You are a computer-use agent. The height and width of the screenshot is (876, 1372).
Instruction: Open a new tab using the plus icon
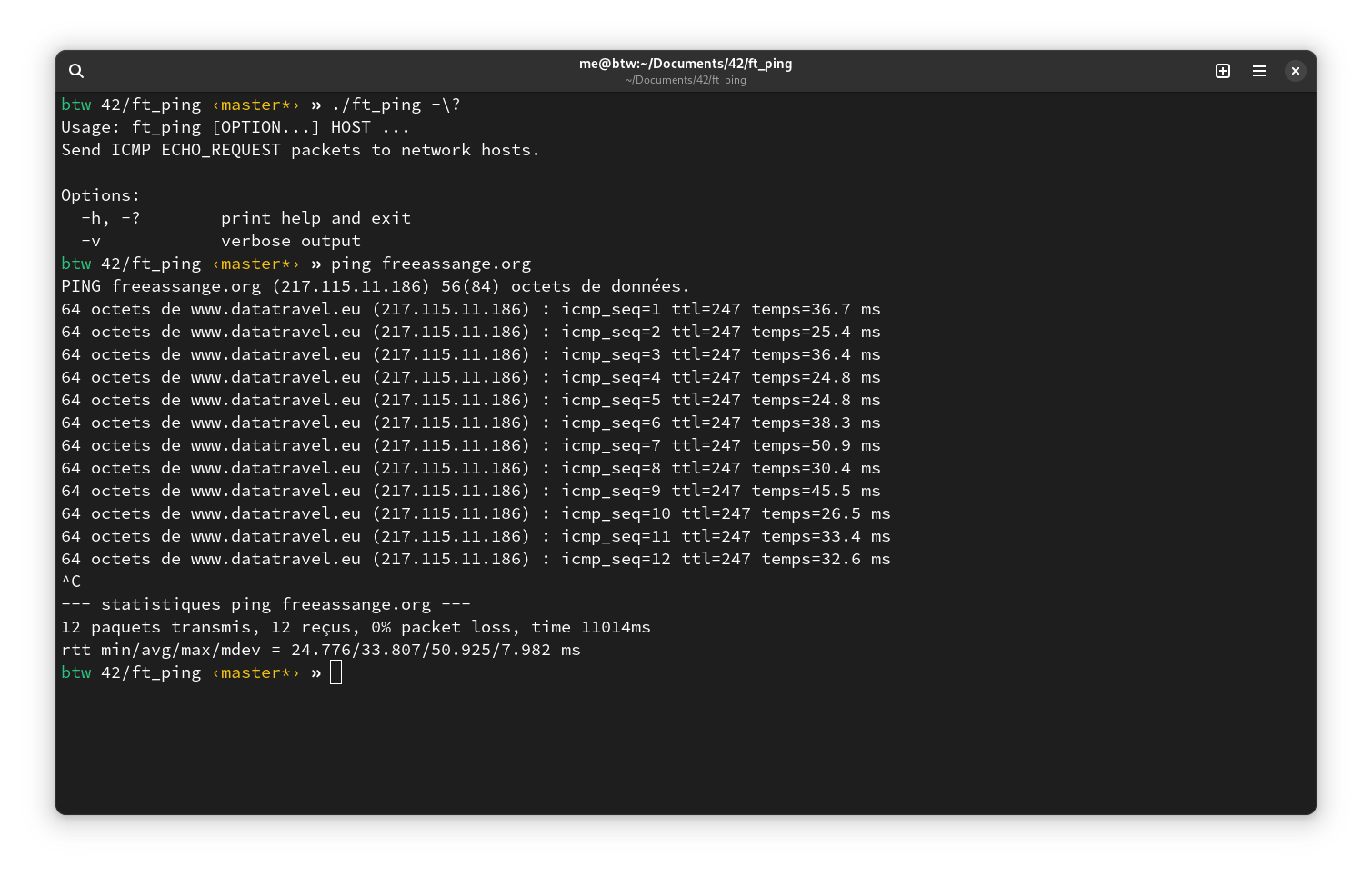coord(1223,71)
